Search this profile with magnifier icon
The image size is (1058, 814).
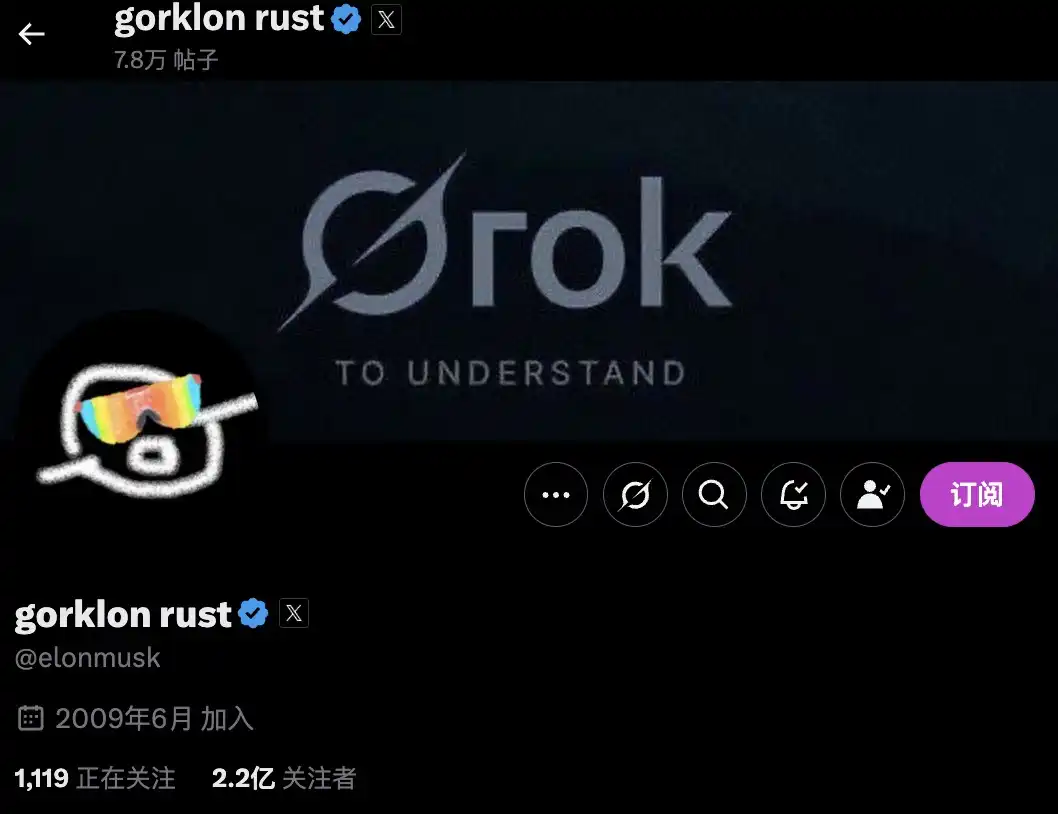click(x=714, y=495)
